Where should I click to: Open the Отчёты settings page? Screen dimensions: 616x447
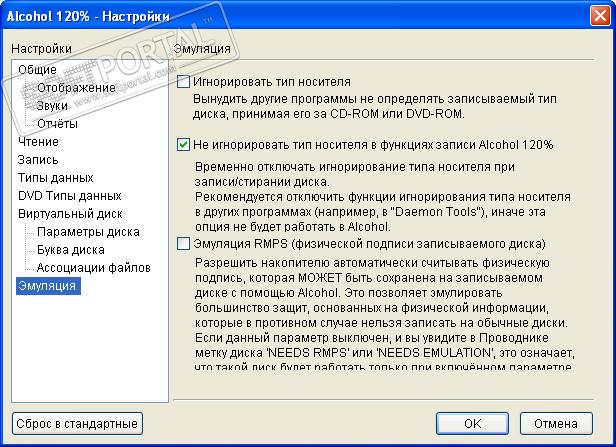pos(57,124)
